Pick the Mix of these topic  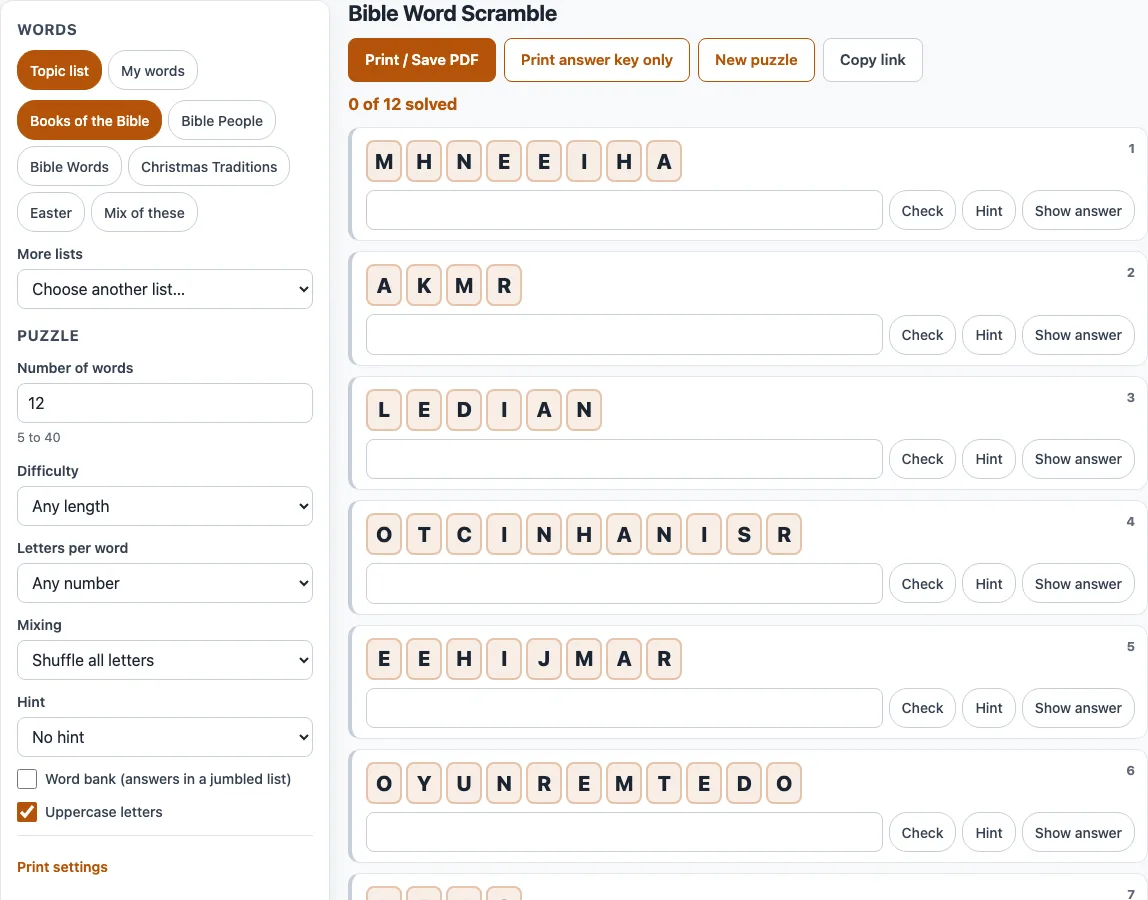pyautogui.click(x=144, y=212)
